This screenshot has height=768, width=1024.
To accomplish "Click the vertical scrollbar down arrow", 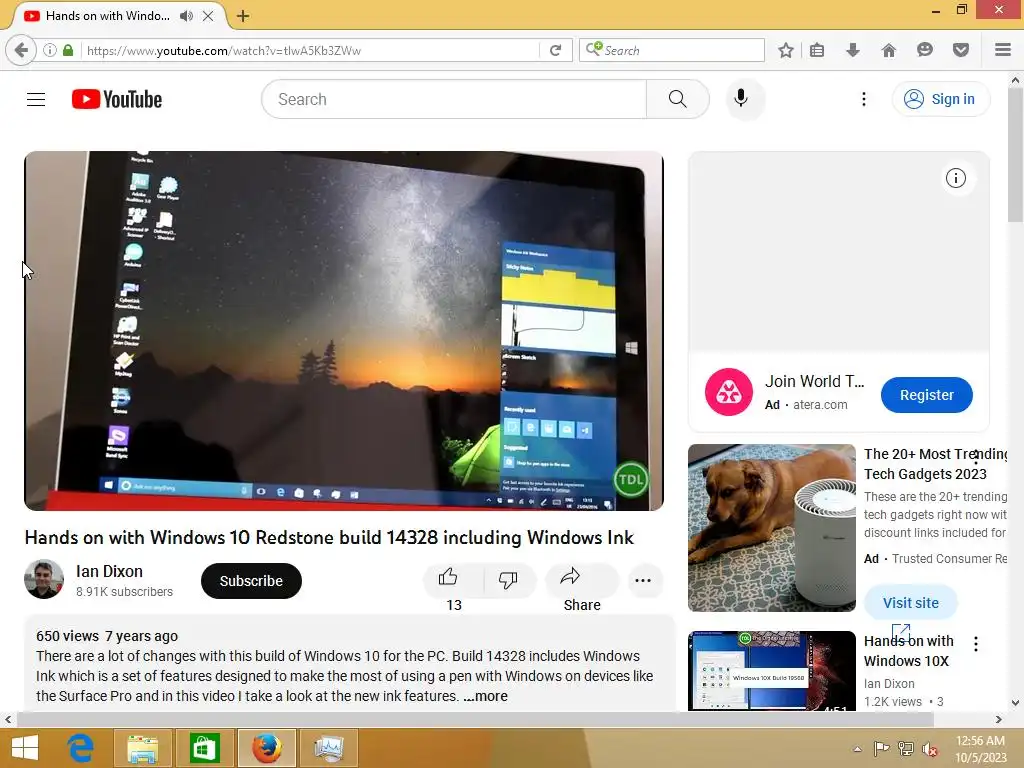I will (x=1015, y=703).
